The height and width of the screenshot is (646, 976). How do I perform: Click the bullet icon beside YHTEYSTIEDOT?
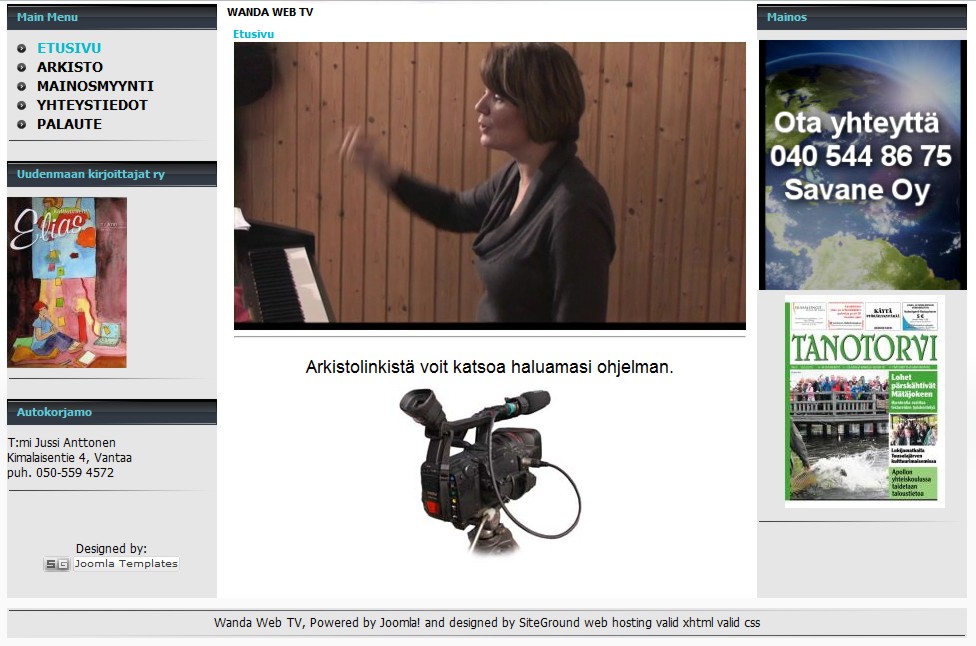22,106
